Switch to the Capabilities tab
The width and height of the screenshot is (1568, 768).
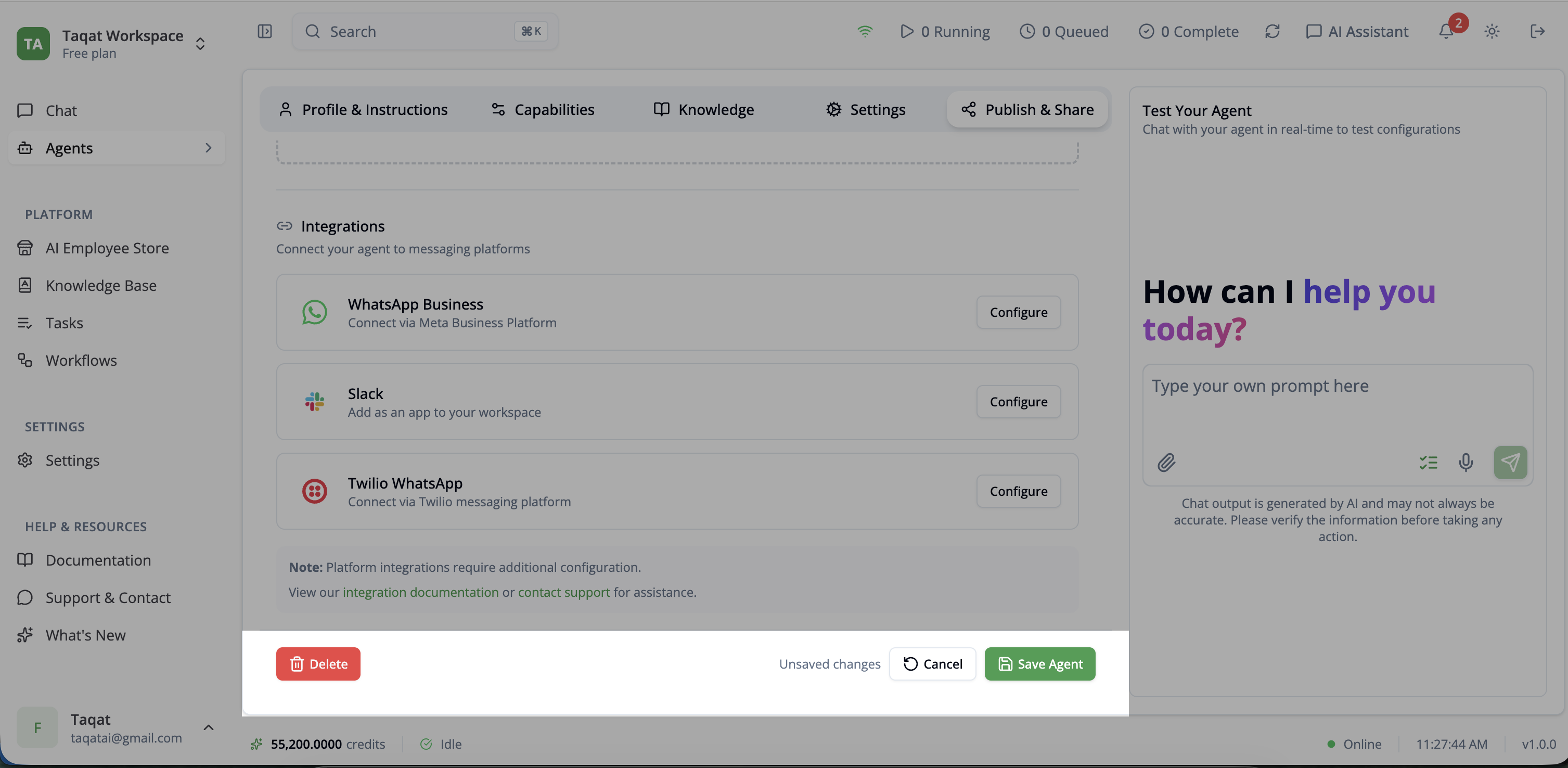click(x=542, y=110)
